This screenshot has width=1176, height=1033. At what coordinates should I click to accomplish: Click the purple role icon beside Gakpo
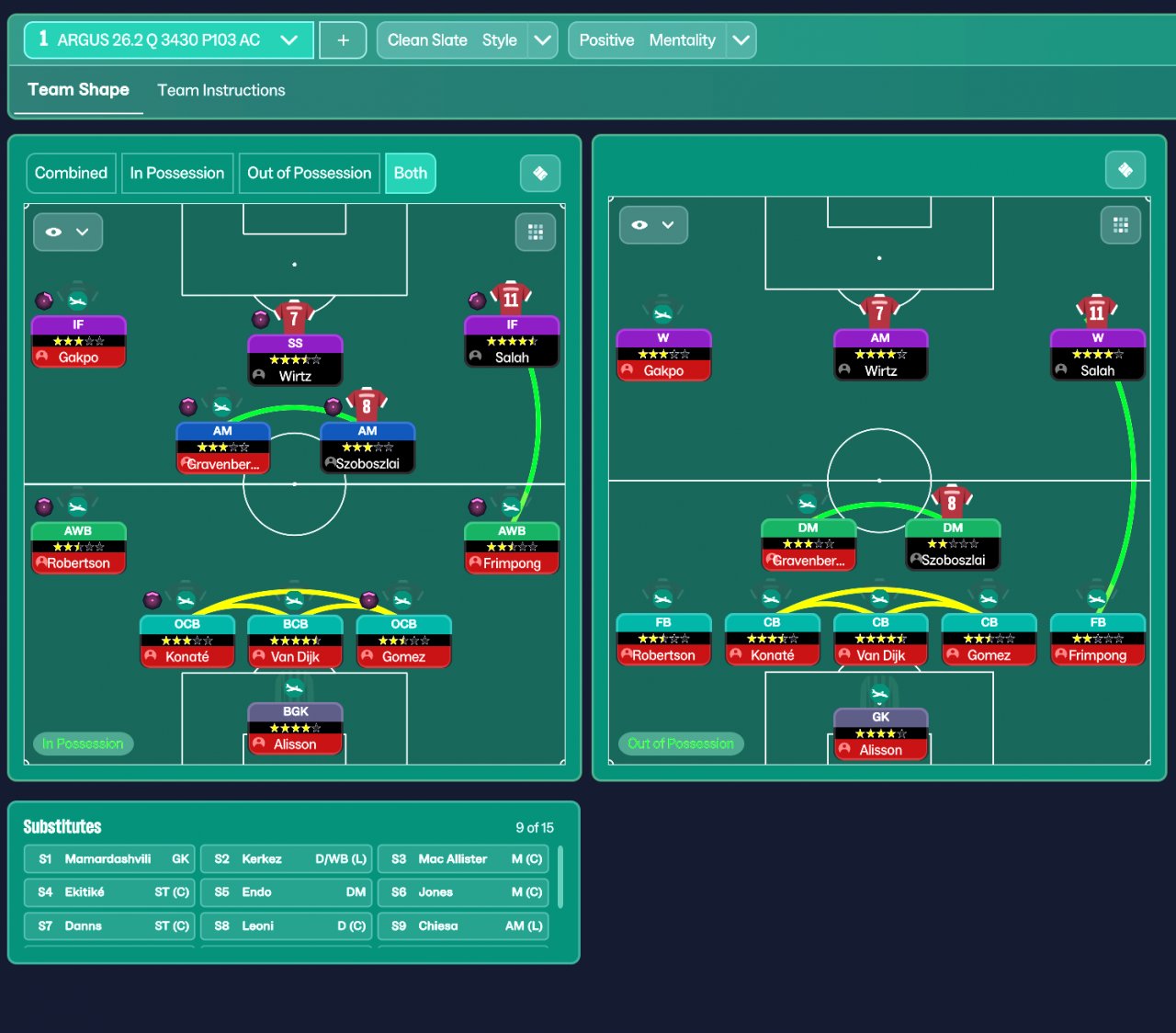click(44, 301)
